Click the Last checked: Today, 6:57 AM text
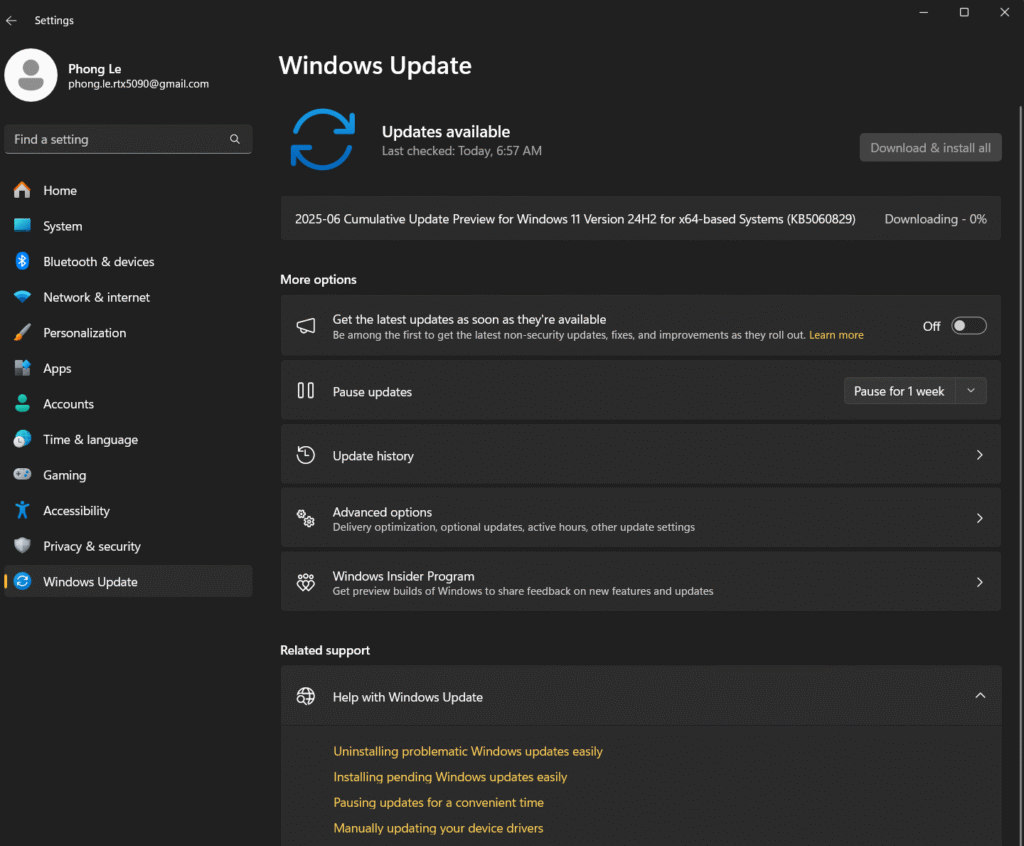Image resolution: width=1024 pixels, height=846 pixels. [x=462, y=151]
